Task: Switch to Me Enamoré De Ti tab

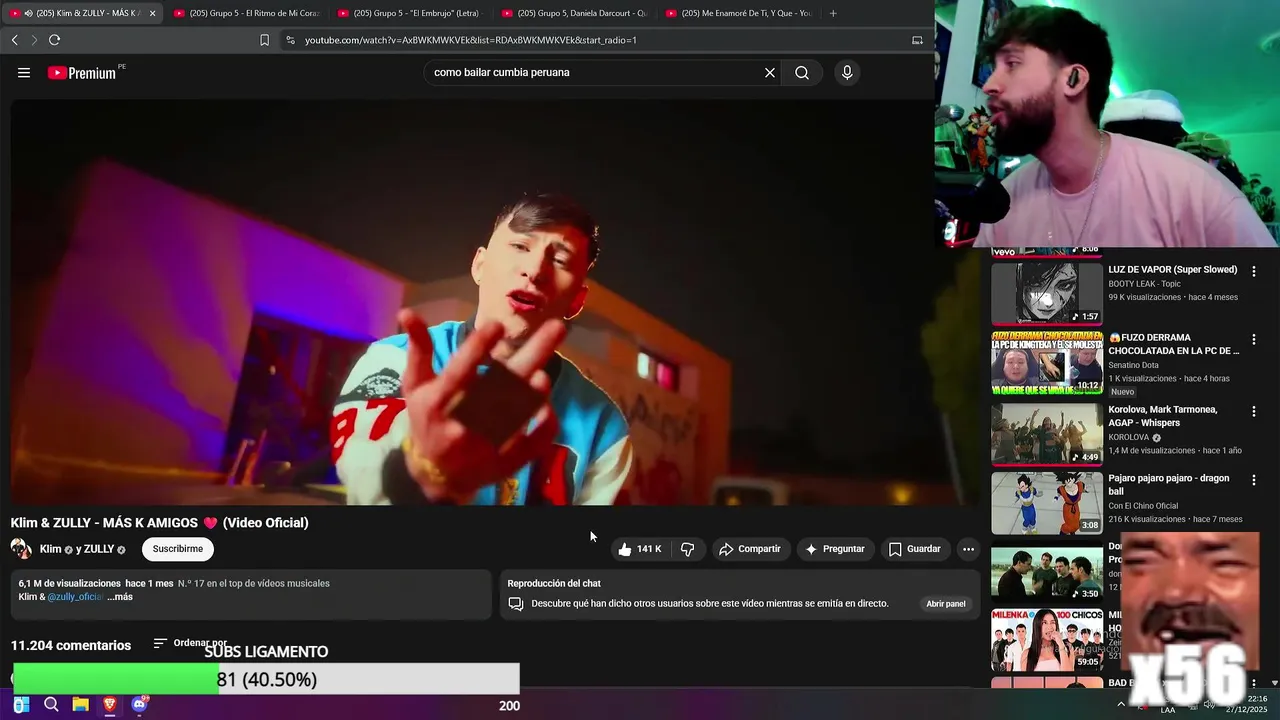Action: point(738,13)
